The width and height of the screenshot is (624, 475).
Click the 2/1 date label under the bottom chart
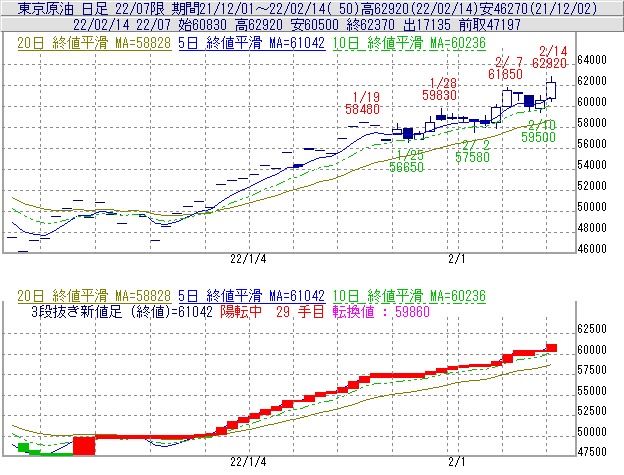point(457,462)
